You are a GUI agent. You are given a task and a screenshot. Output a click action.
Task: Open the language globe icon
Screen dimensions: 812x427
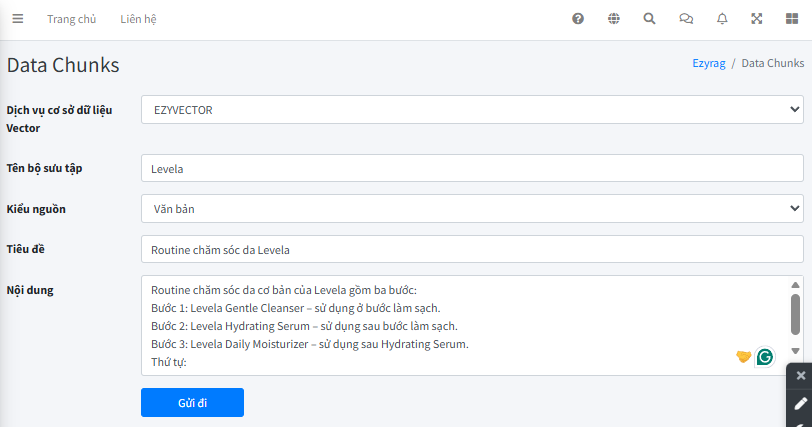click(614, 19)
